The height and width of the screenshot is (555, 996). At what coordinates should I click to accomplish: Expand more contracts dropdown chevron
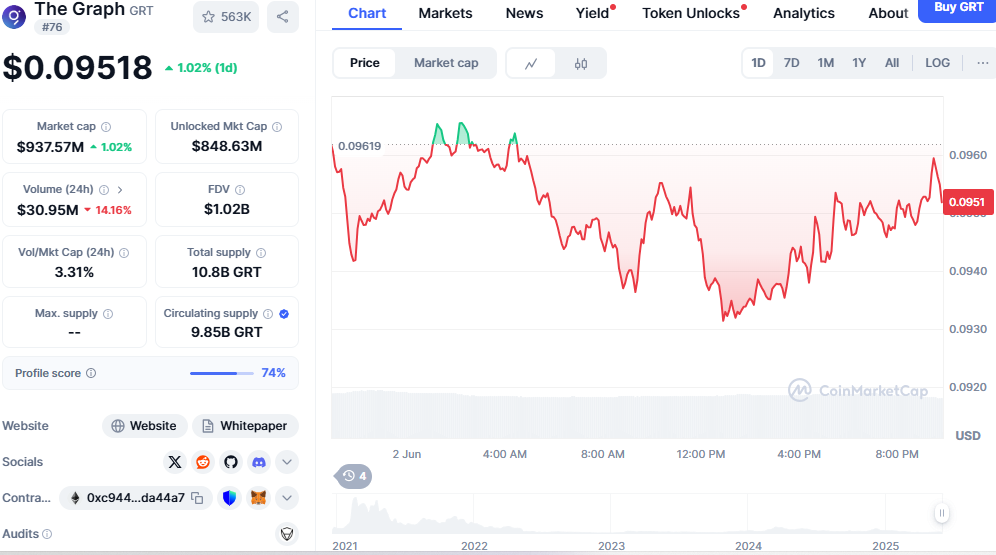point(287,498)
